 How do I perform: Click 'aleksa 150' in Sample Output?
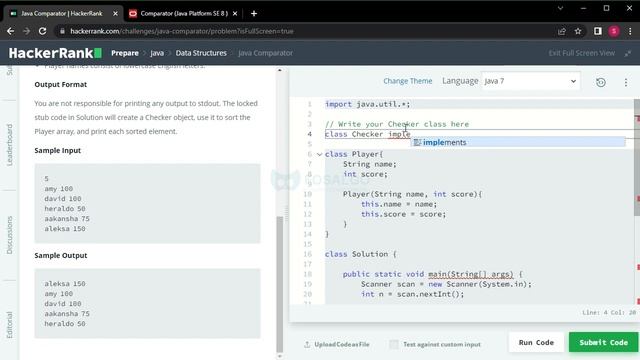[65, 284]
